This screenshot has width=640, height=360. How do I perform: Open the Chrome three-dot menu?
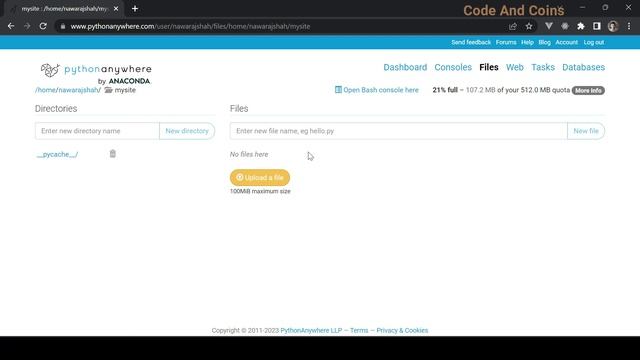coord(629,26)
